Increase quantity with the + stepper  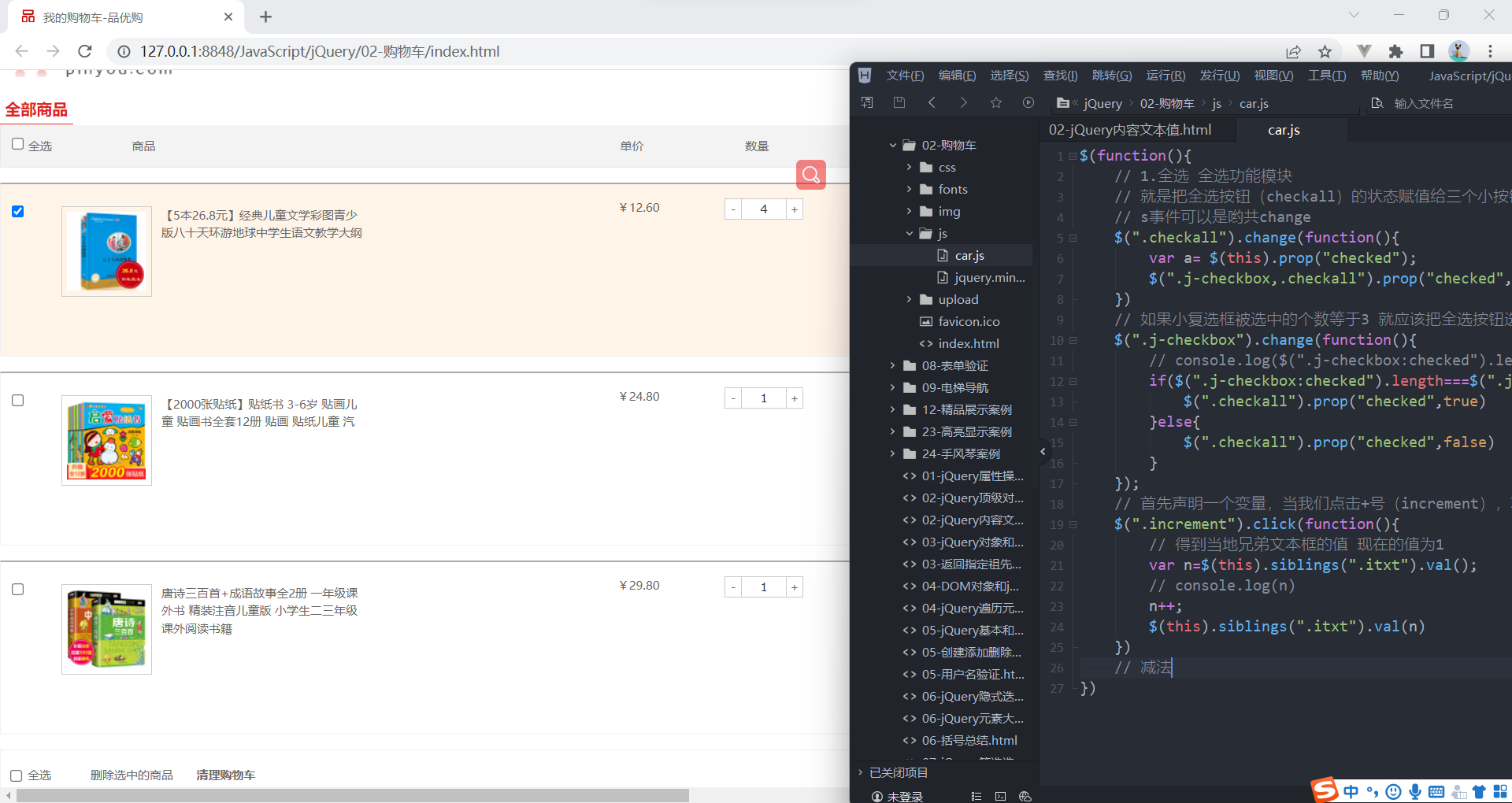click(x=794, y=209)
